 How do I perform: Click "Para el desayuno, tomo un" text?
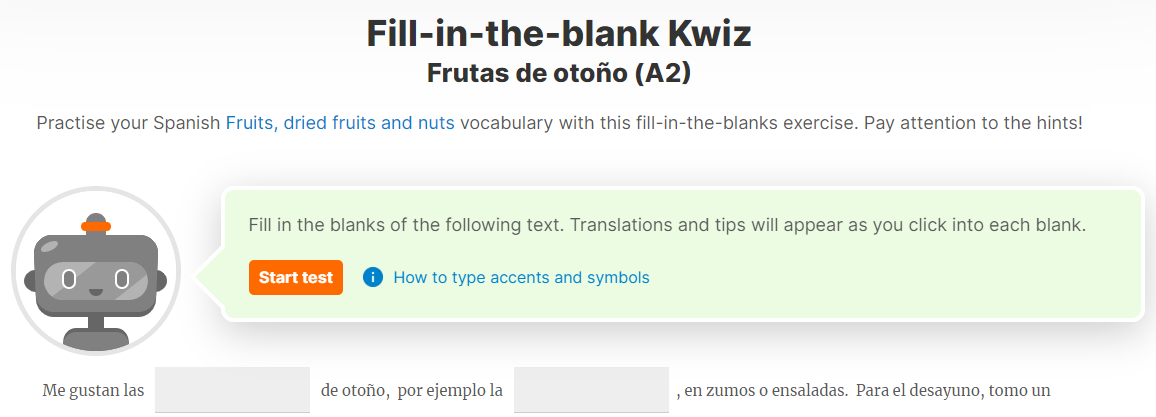[x=953, y=390]
